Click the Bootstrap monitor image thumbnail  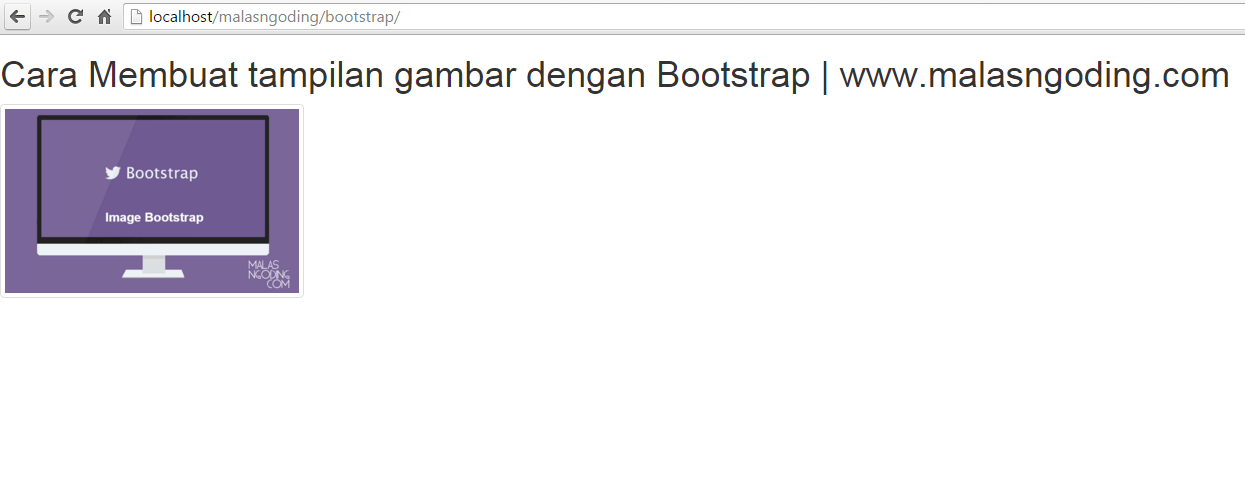(x=152, y=201)
